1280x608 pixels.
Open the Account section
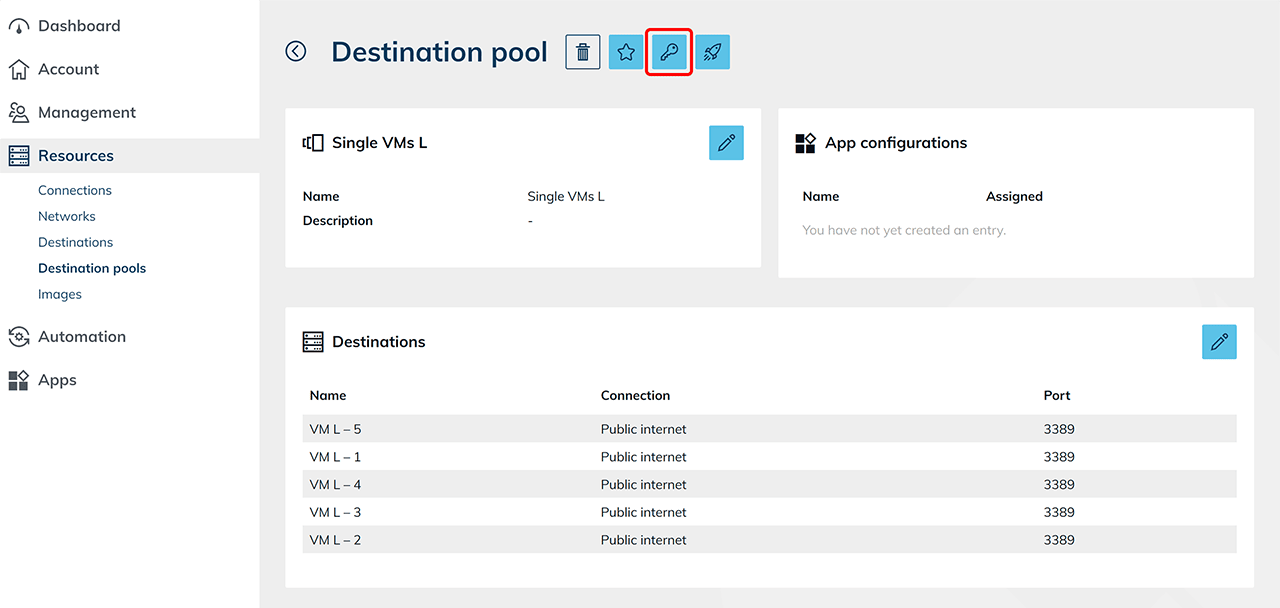click(x=68, y=69)
